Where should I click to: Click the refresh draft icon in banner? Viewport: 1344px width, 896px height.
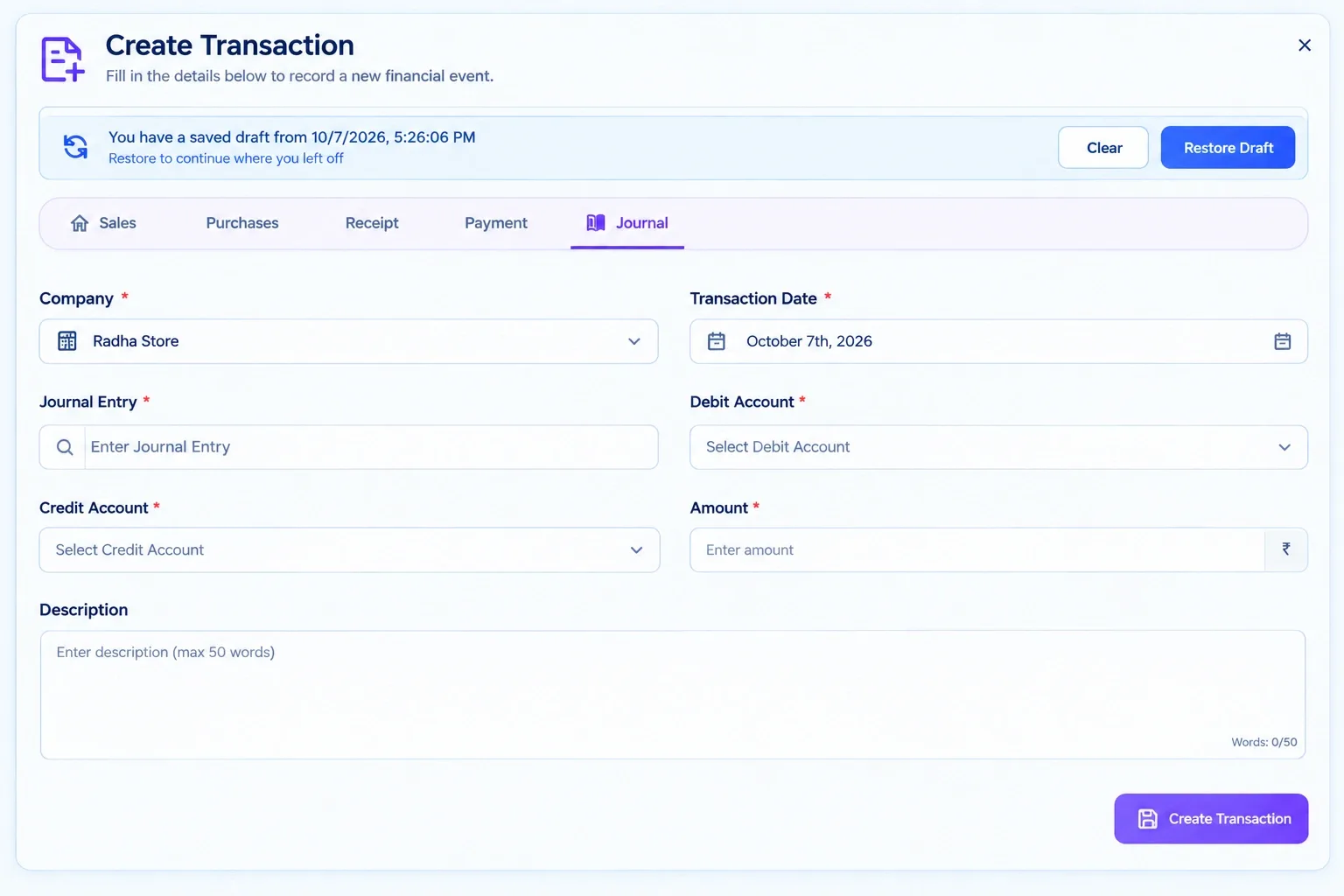[76, 146]
